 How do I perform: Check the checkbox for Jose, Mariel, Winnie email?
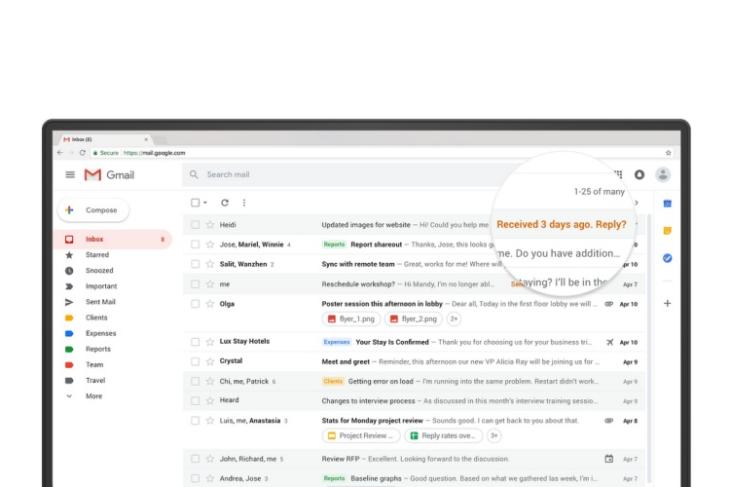point(196,244)
